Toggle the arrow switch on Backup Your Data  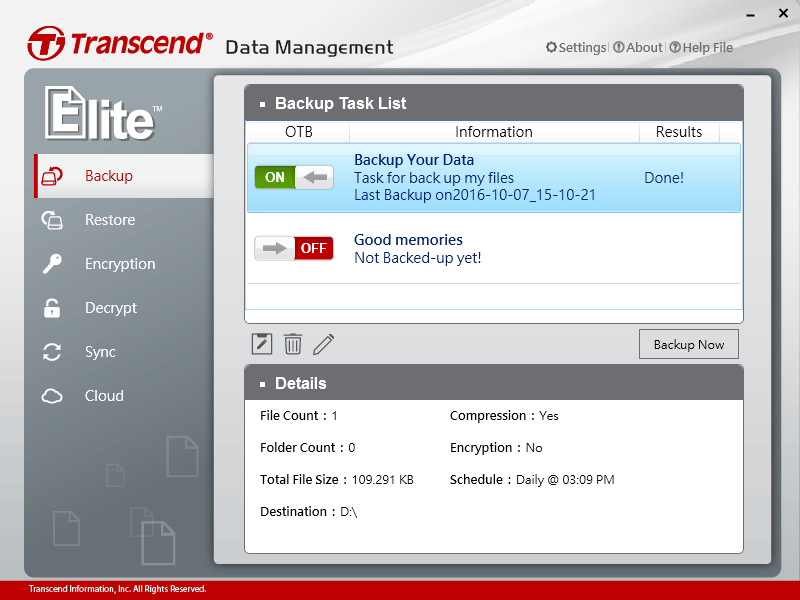314,176
